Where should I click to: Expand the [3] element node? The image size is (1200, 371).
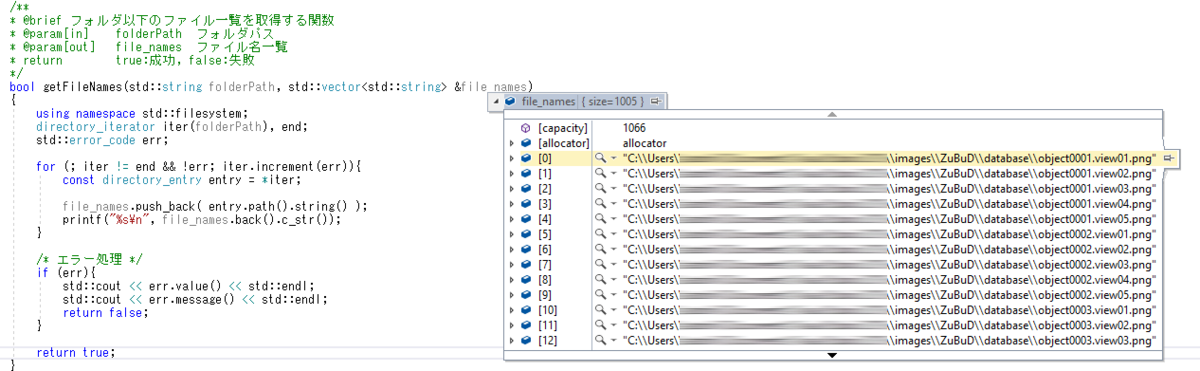[512, 203]
